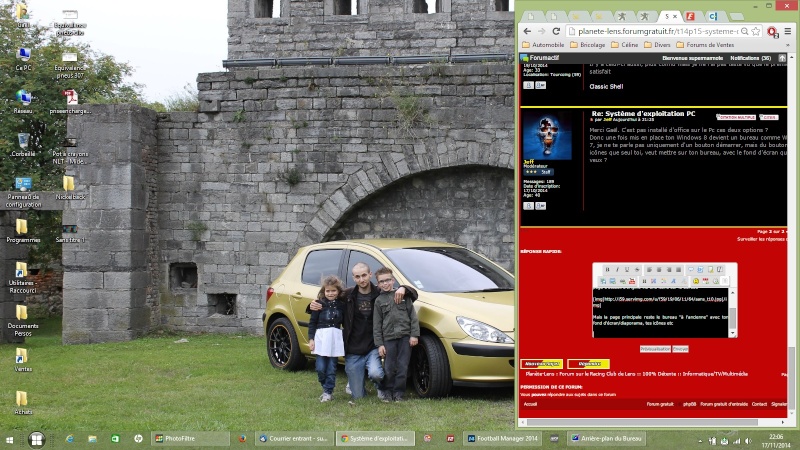800x450 pixels.
Task: Switch to Football Manager 2014 taskbar button
Action: (504, 439)
